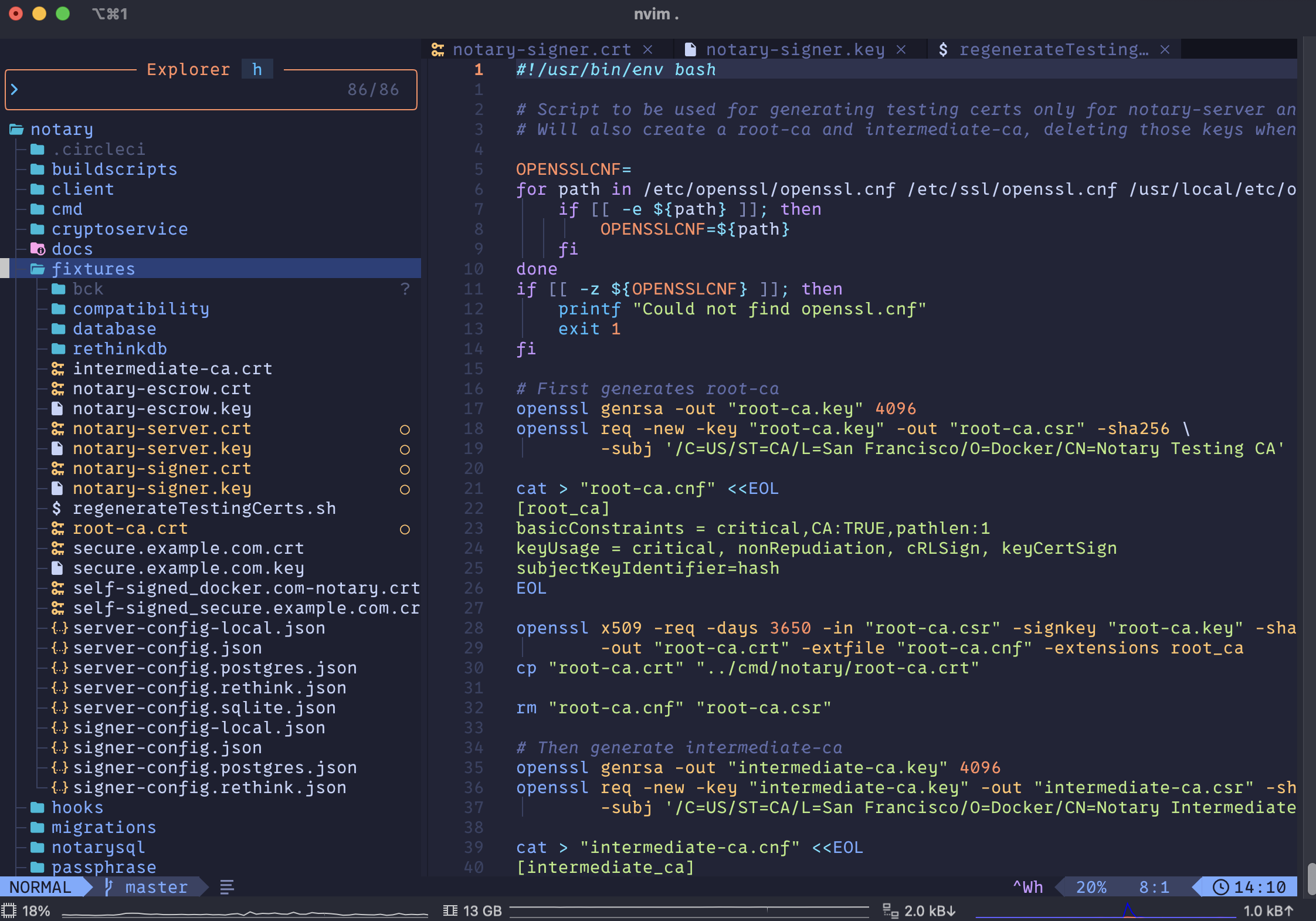1316x921 pixels.
Task: Close the notary-signer.crt tab
Action: [x=648, y=50]
